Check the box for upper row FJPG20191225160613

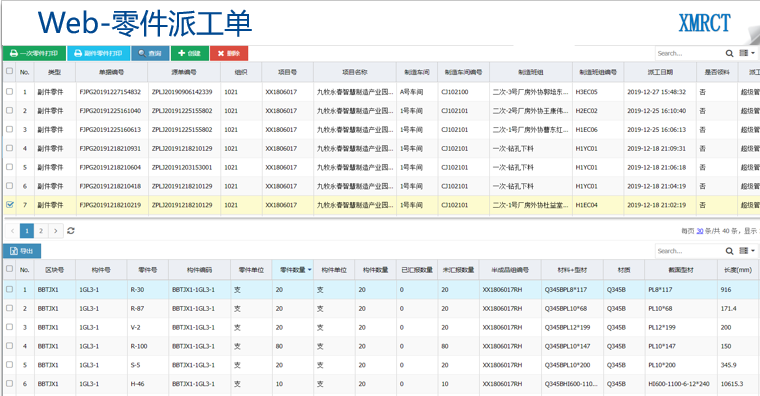pyautogui.click(x=9, y=129)
